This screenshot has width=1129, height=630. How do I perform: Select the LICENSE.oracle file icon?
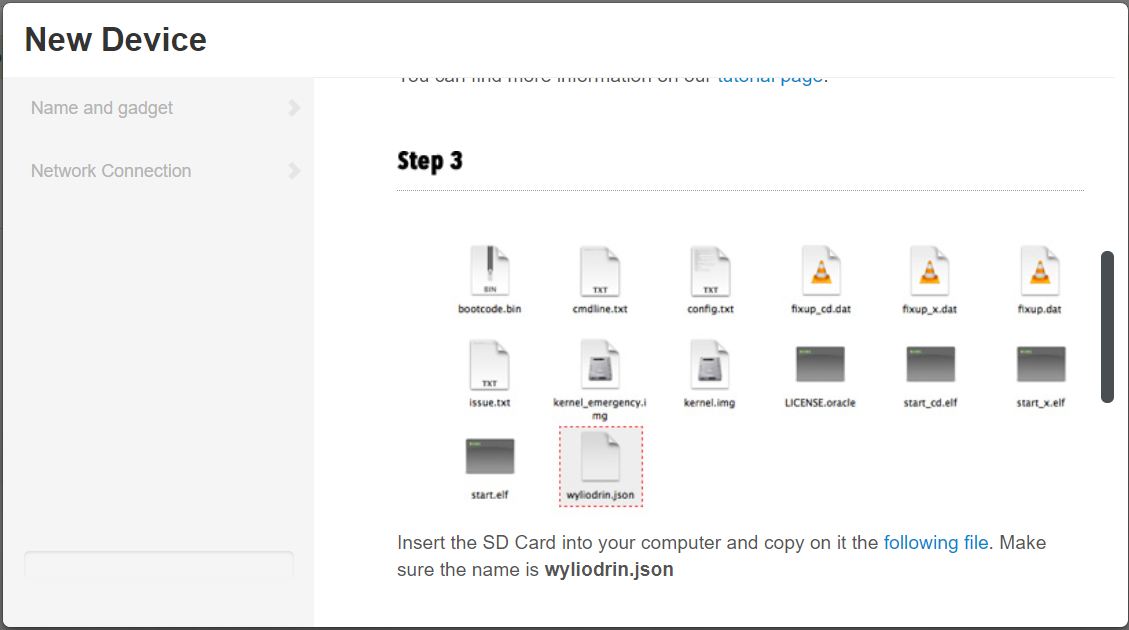(820, 365)
